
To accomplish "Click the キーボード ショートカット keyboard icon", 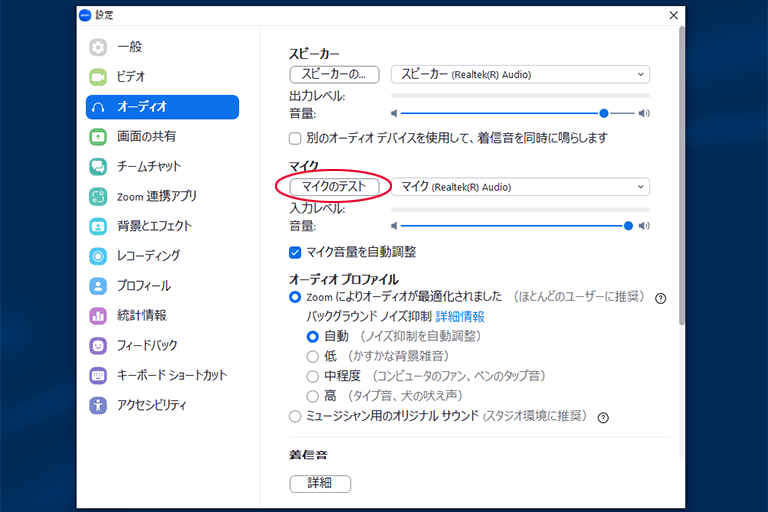I will point(98,376).
